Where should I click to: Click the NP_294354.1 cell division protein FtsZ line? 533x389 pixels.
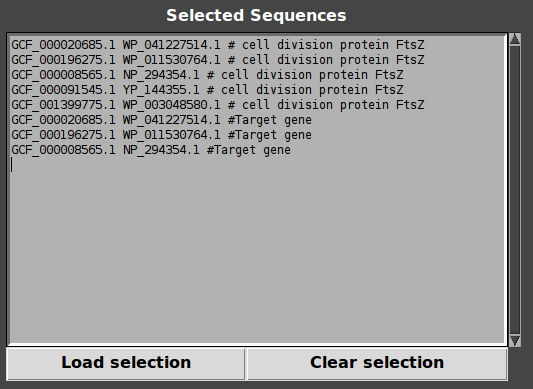coord(207,75)
